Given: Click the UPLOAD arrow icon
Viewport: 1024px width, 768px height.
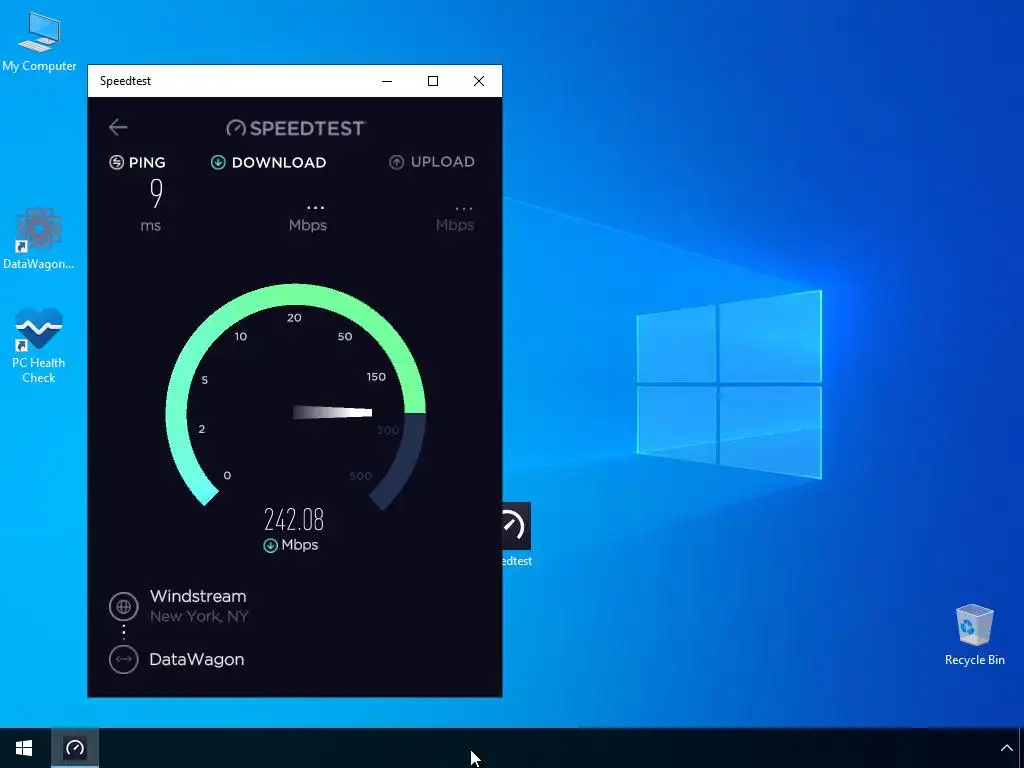Looking at the screenshot, I should (396, 162).
